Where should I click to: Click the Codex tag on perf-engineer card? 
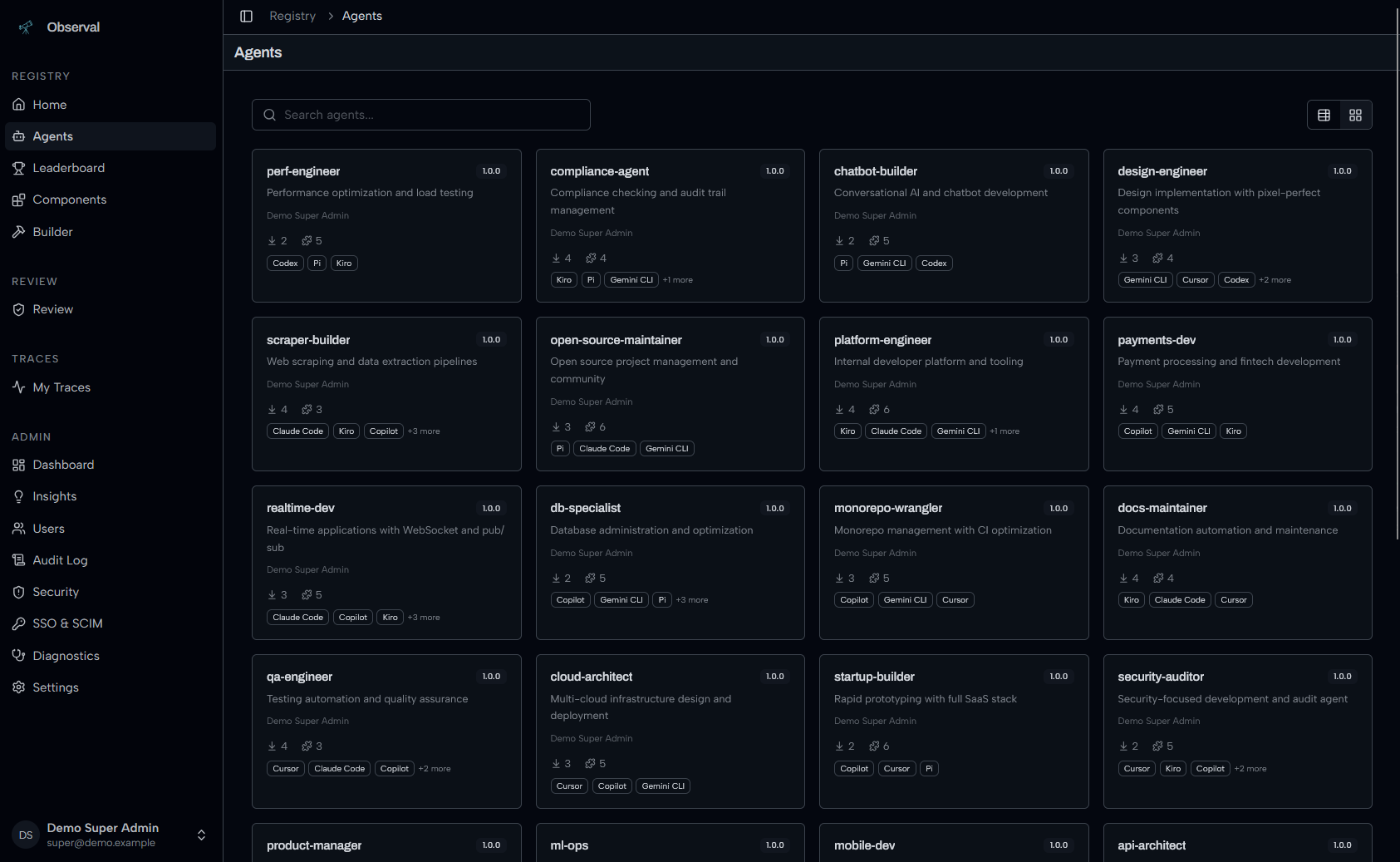click(x=285, y=264)
